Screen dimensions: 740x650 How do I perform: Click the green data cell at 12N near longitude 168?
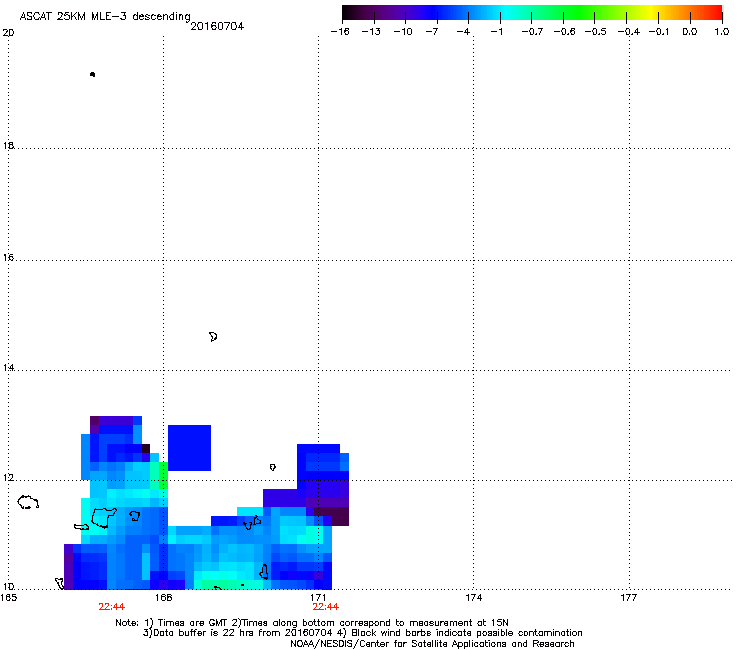pos(163,475)
